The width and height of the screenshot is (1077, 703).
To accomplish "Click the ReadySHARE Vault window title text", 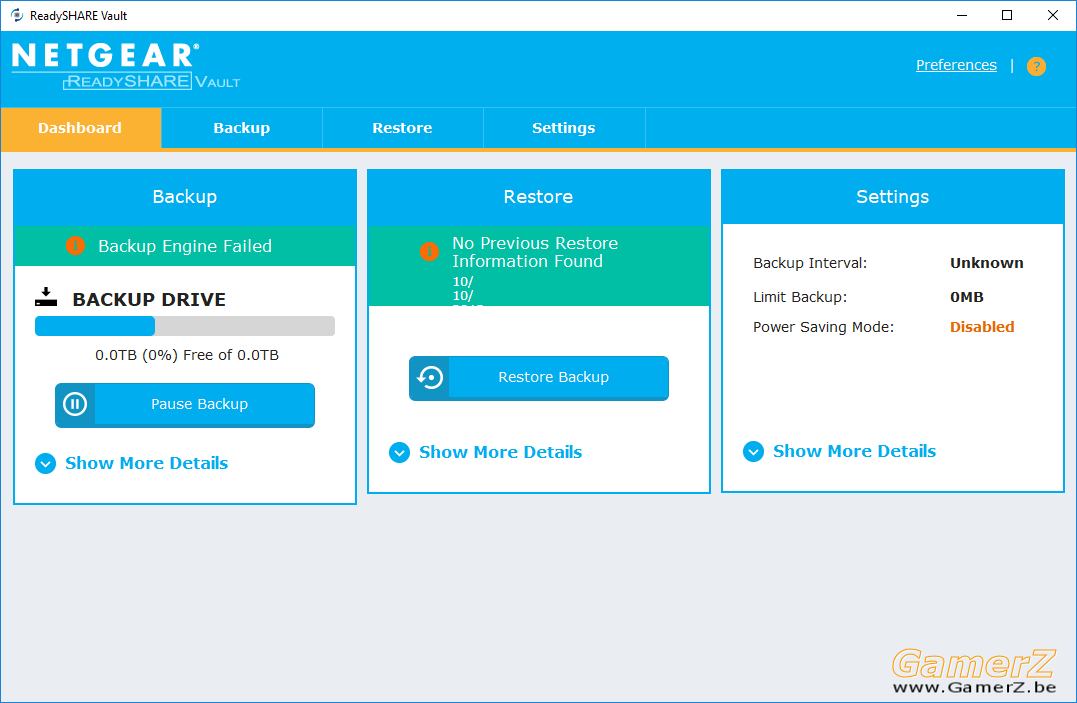I will click(x=78, y=16).
